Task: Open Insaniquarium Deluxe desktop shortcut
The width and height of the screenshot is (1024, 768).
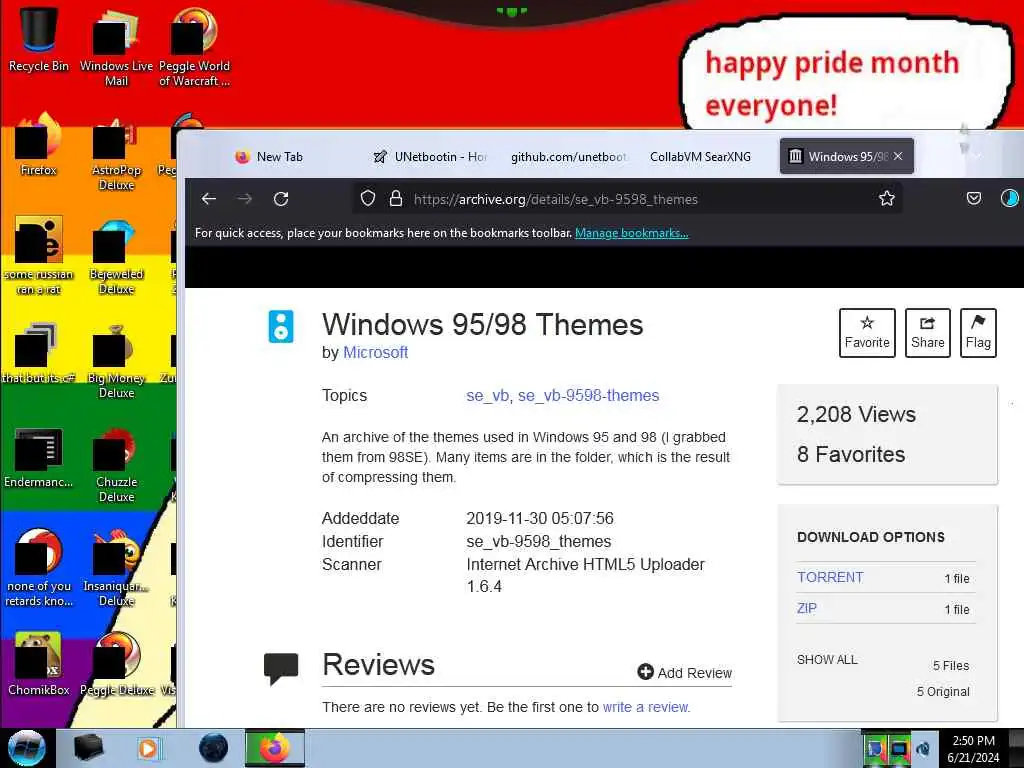Action: [116, 569]
